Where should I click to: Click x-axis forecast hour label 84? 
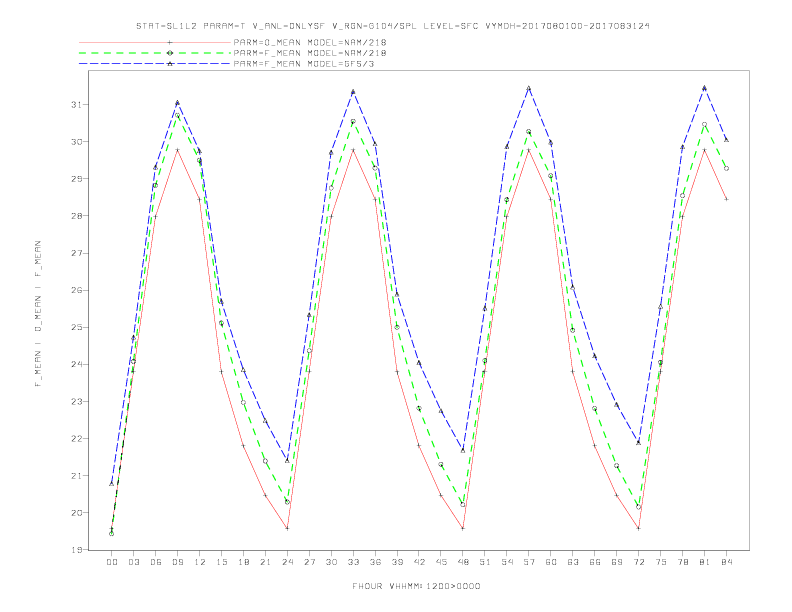tap(726, 562)
